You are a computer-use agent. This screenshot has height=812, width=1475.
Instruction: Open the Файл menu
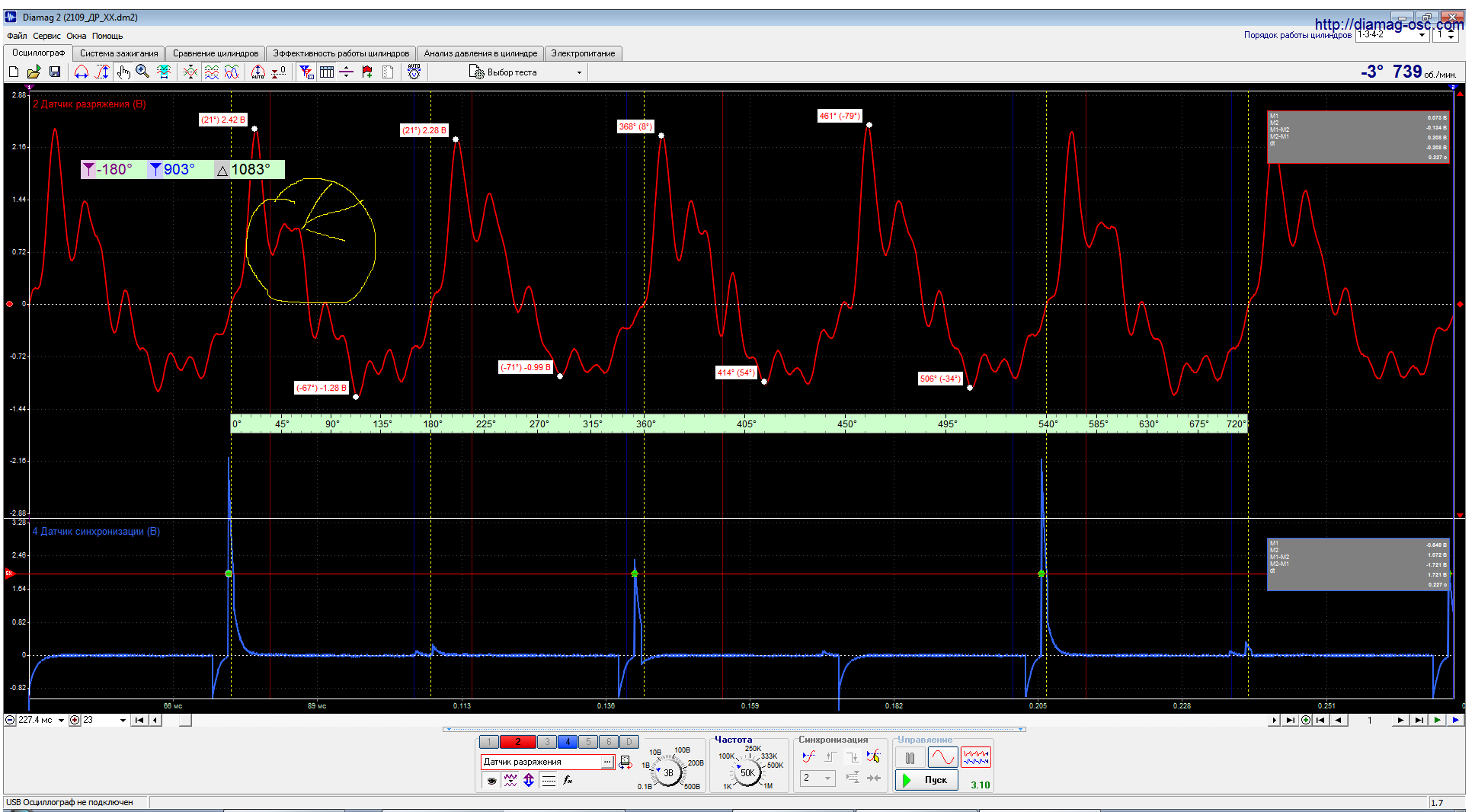coord(17,36)
